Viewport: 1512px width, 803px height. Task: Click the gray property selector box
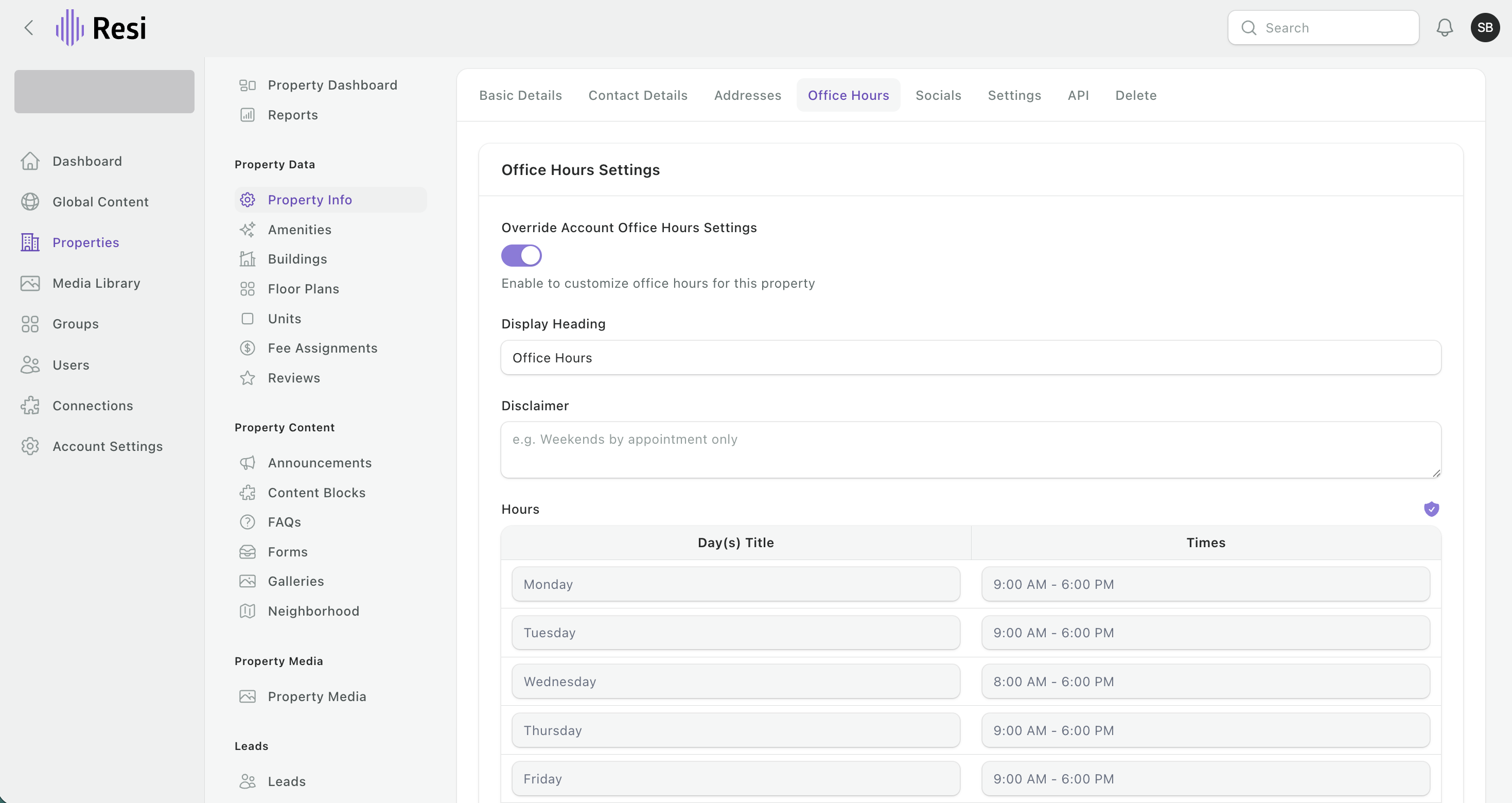(104, 92)
